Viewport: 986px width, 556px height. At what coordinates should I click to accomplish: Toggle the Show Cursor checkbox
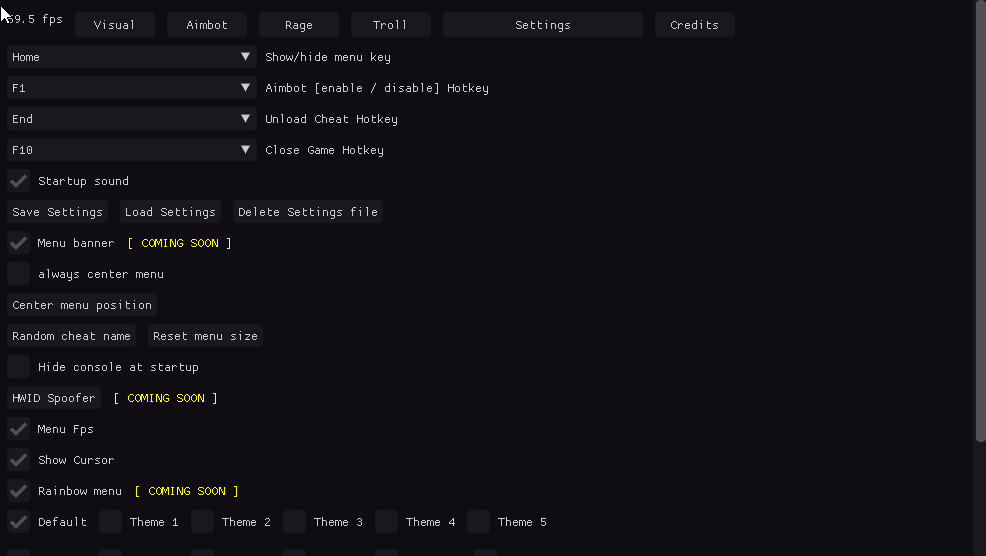pos(18,460)
